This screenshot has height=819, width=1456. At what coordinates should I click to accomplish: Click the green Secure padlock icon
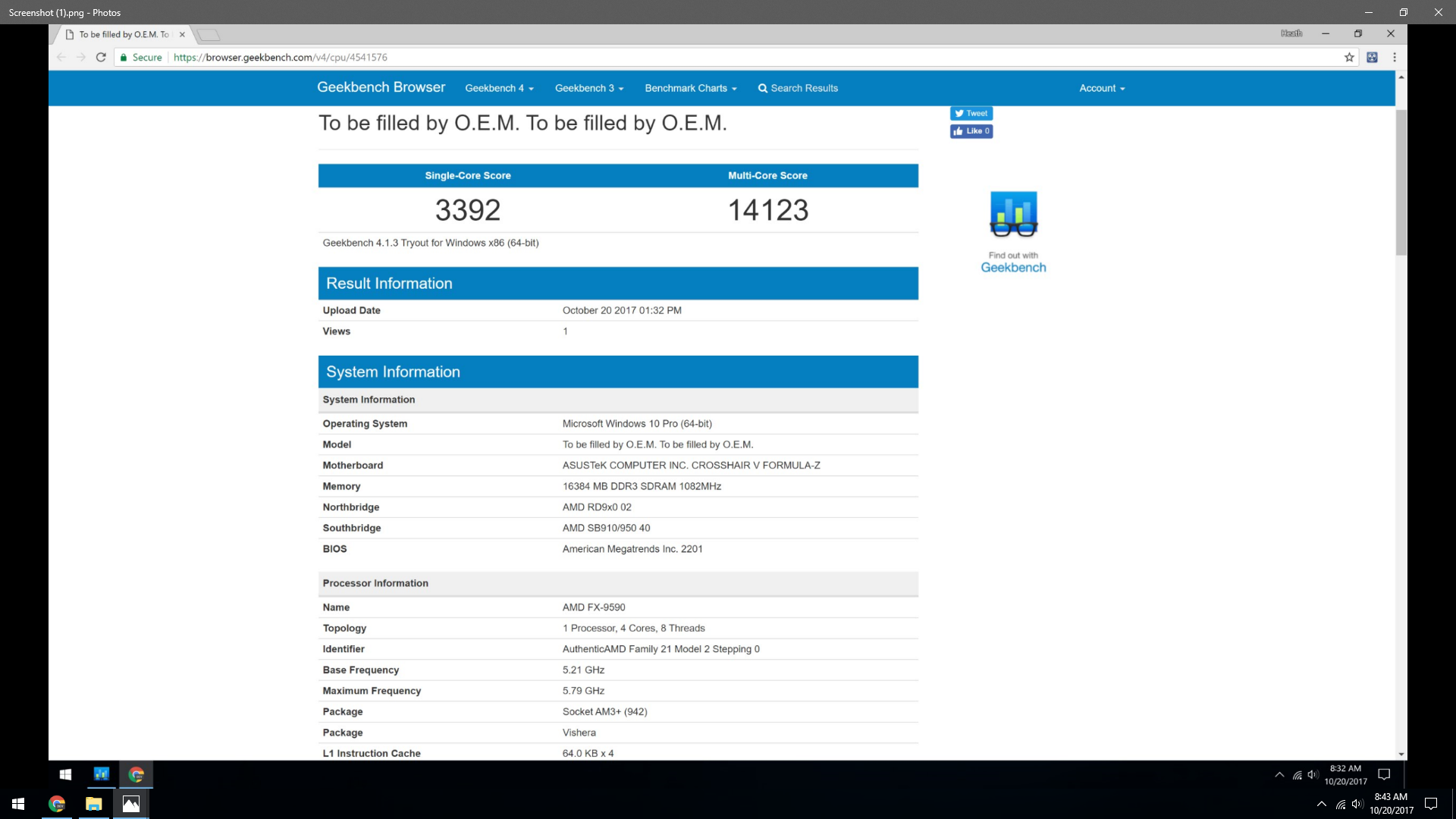point(124,58)
